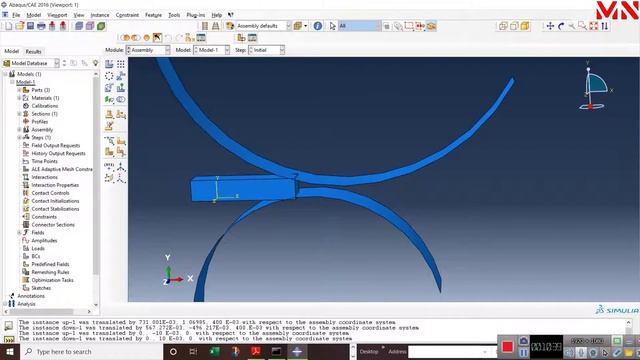Toggle perspective view on icon
The image size is (640, 360).
pos(216,26)
